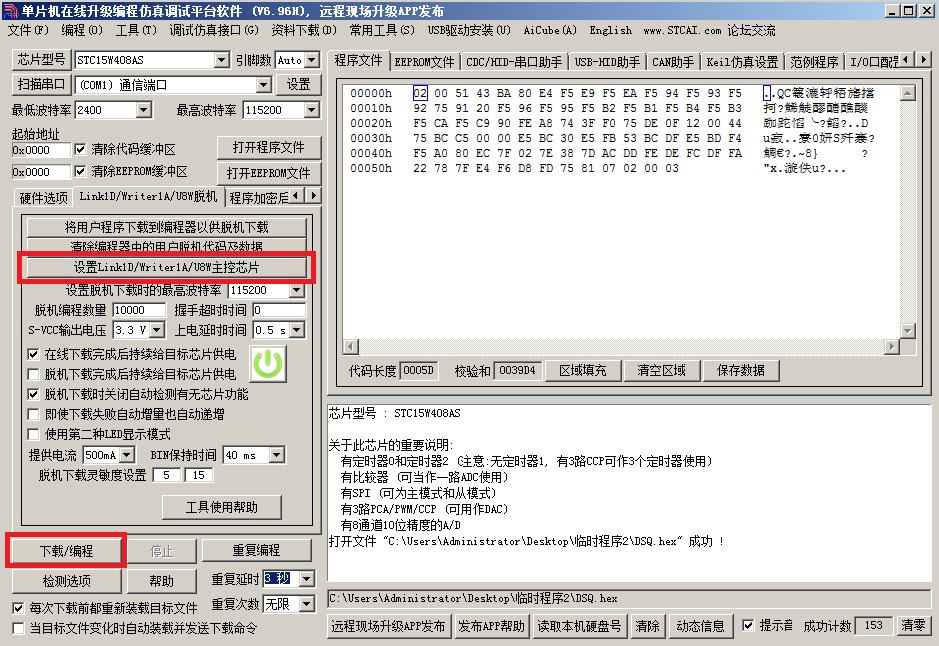Click the 远程现场升级APP发布 button

pos(388,626)
